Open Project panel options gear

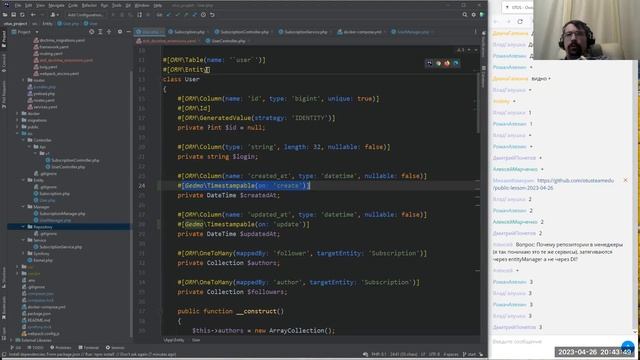(120, 32)
